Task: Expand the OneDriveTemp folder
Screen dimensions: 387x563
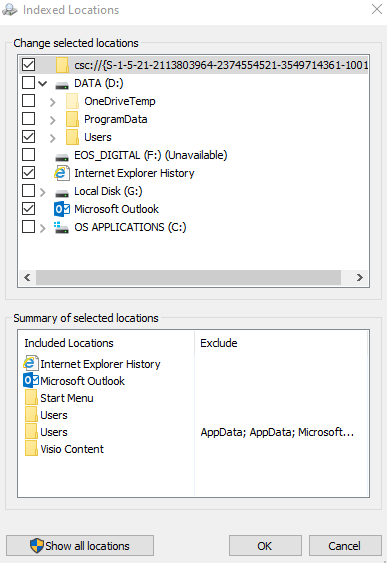Action: (53, 102)
